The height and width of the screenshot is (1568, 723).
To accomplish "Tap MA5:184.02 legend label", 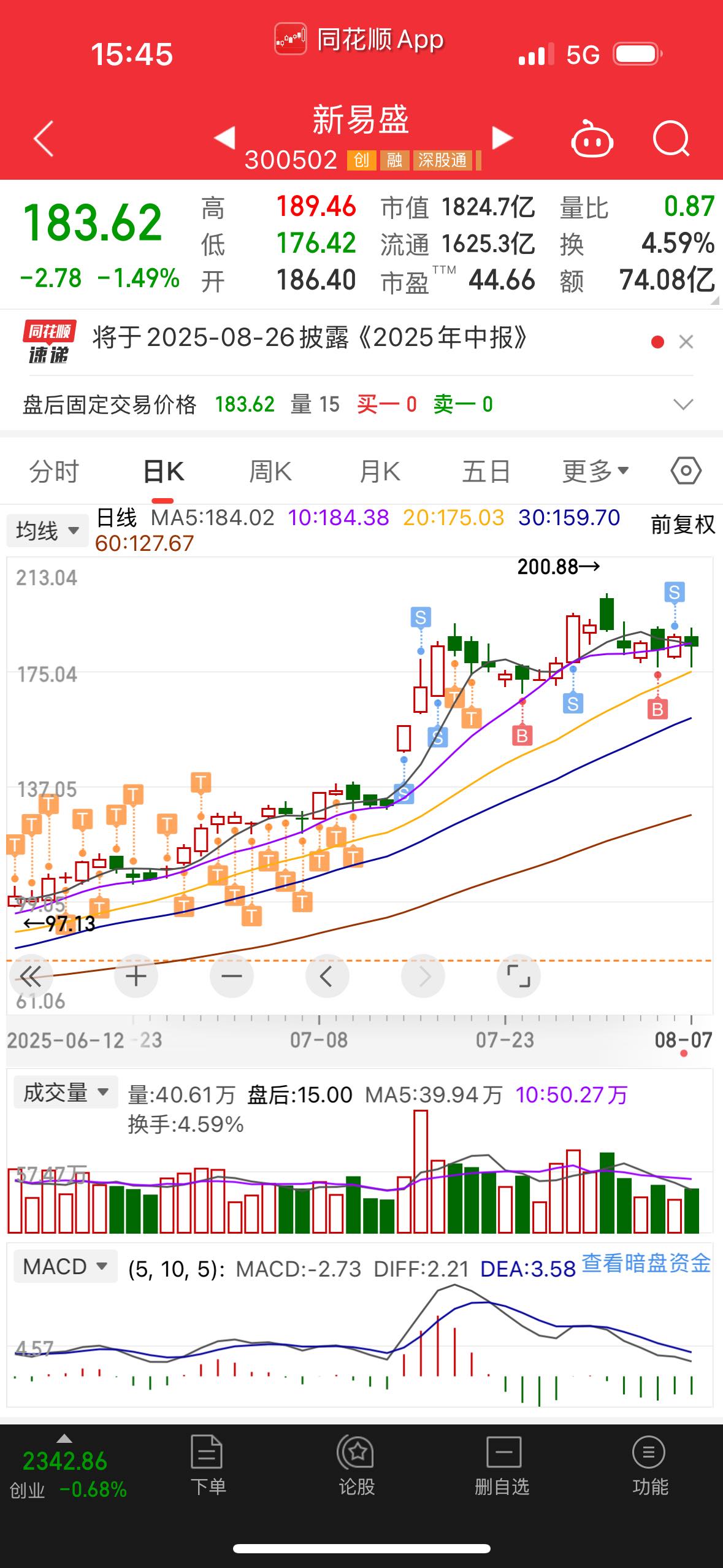I will pyautogui.click(x=213, y=518).
